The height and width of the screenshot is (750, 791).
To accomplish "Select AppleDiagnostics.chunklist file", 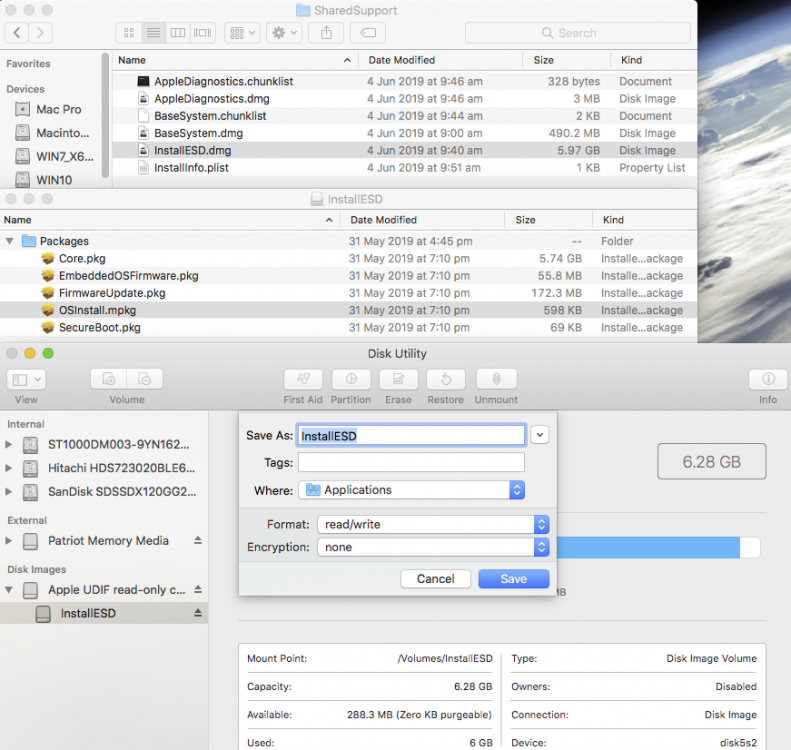I will [405, 81].
